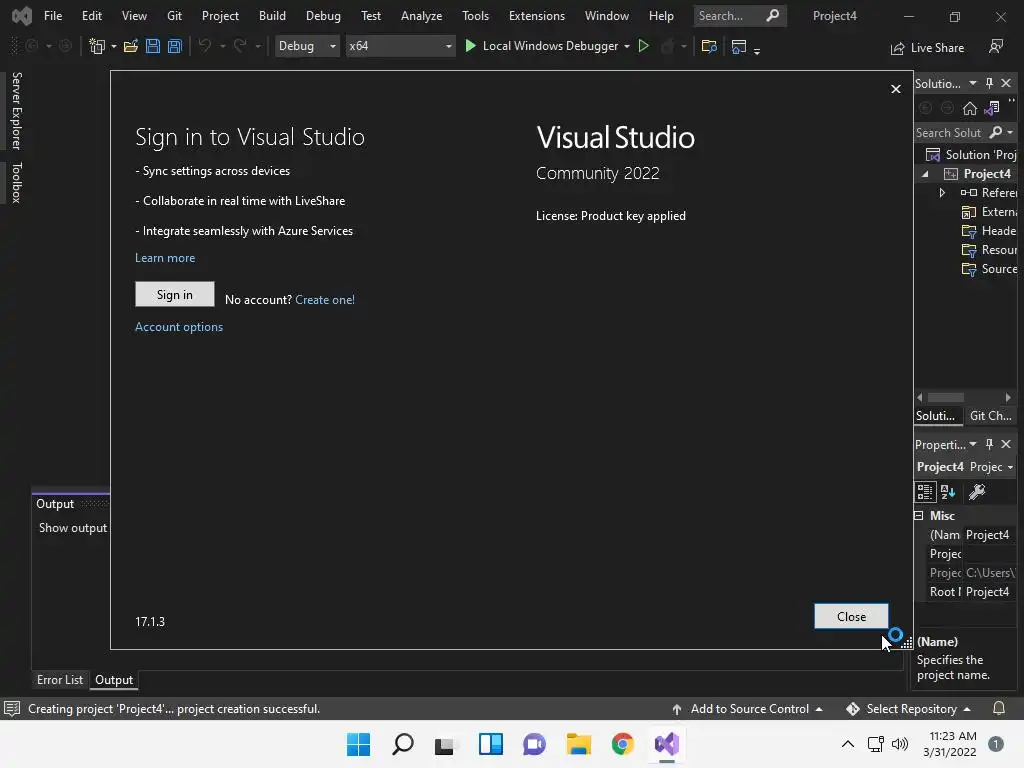Viewport: 1024px width, 768px height.
Task: Switch to the Git Changes tab
Action: coord(990,415)
